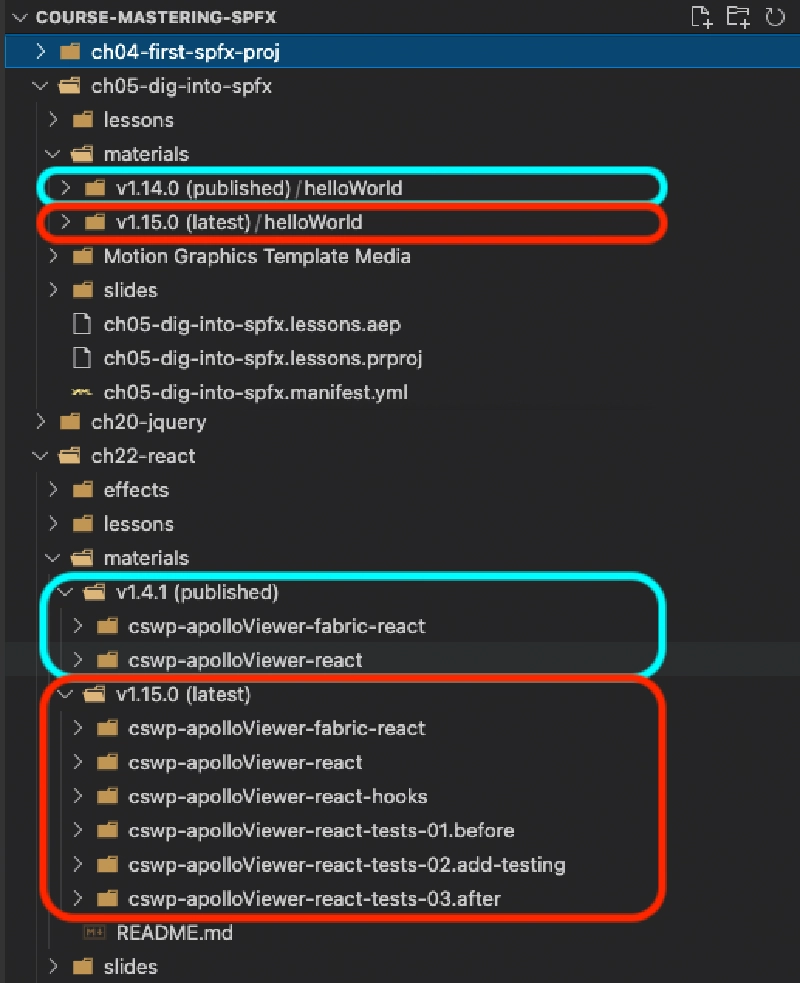Click the New File icon in Explorer header
The image size is (800, 983).
point(701,17)
